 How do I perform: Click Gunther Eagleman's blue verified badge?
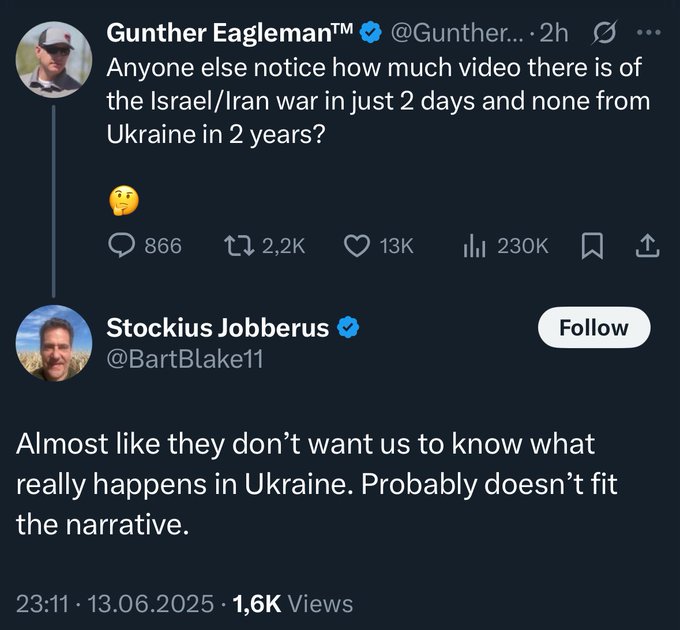(370, 33)
